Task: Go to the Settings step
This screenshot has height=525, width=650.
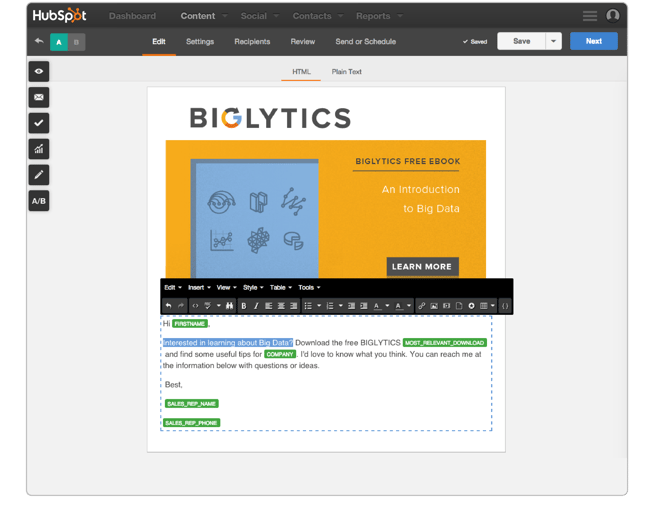Action: [x=200, y=41]
